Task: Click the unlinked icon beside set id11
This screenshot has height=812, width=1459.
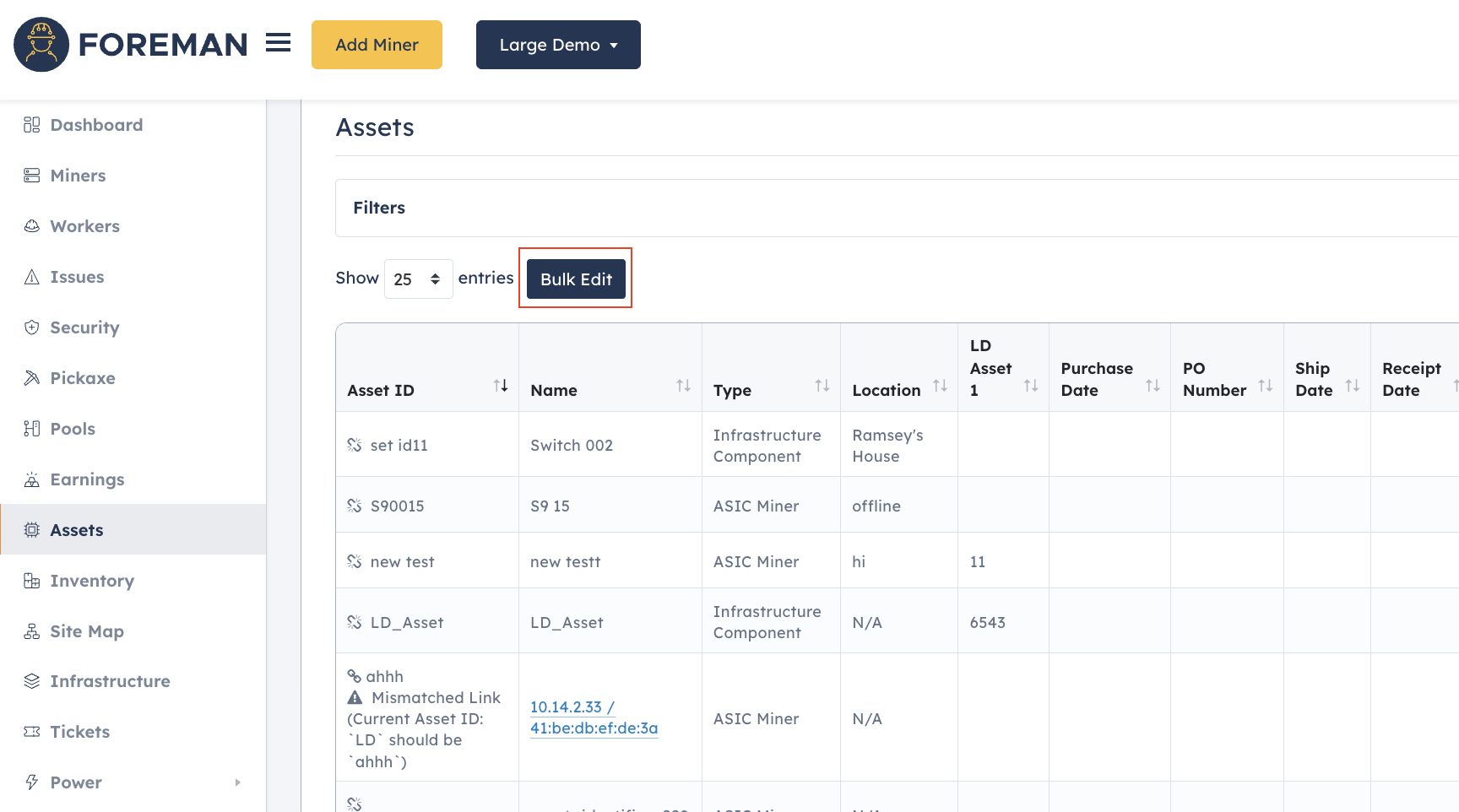Action: tap(355, 445)
